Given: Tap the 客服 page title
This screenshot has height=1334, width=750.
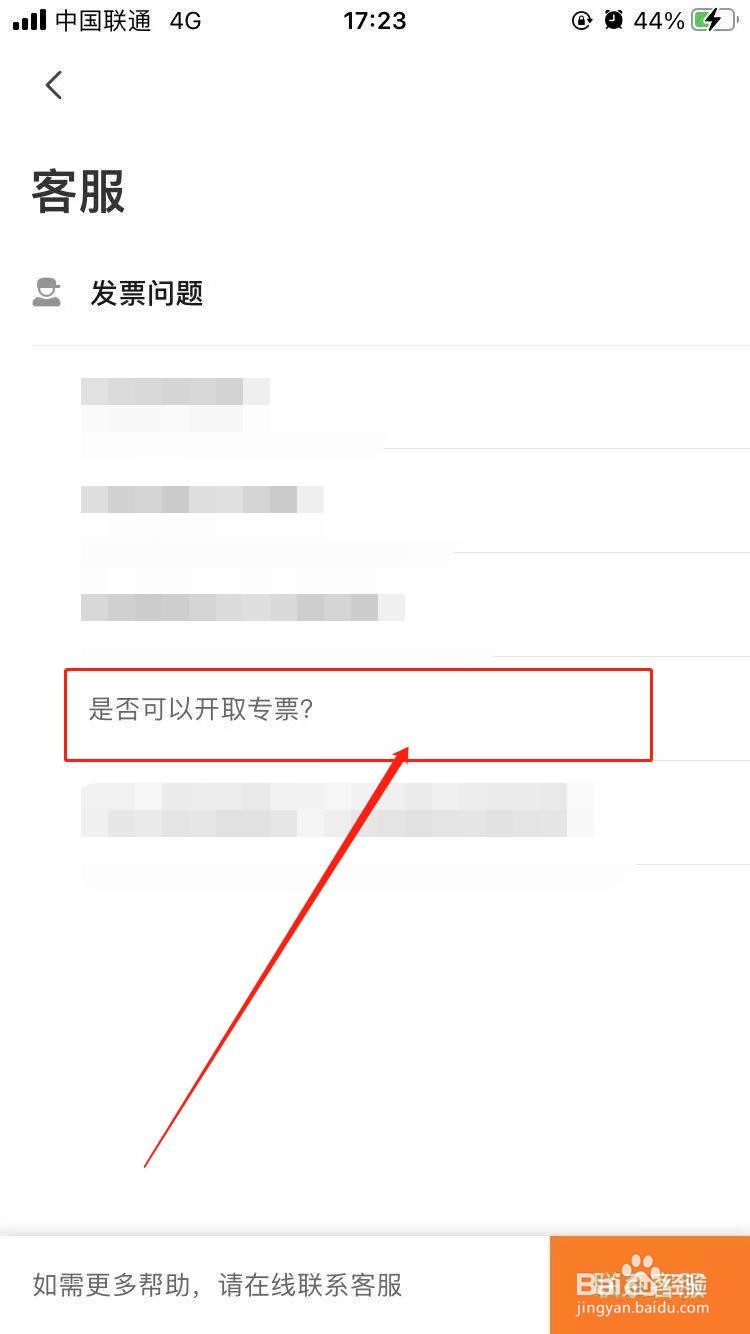Looking at the screenshot, I should (x=78, y=191).
